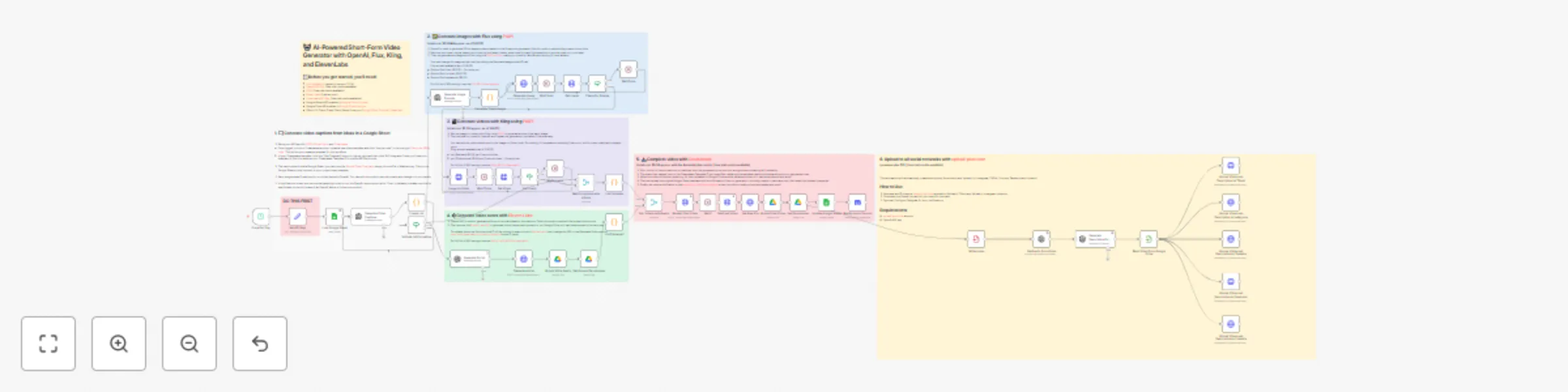Select the green schedule trigger node at the workflow start
Viewport: 1568px width, 392px height.
(x=261, y=216)
